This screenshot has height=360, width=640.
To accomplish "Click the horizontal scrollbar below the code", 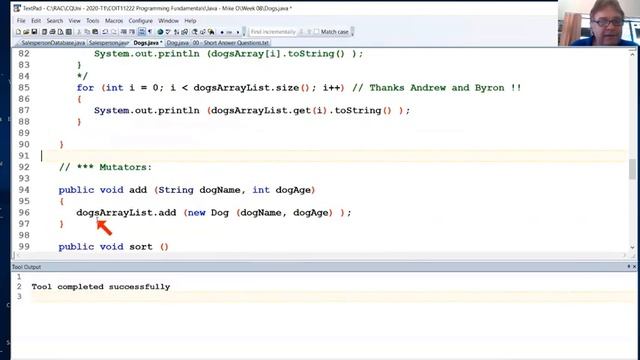I will click(320, 256).
